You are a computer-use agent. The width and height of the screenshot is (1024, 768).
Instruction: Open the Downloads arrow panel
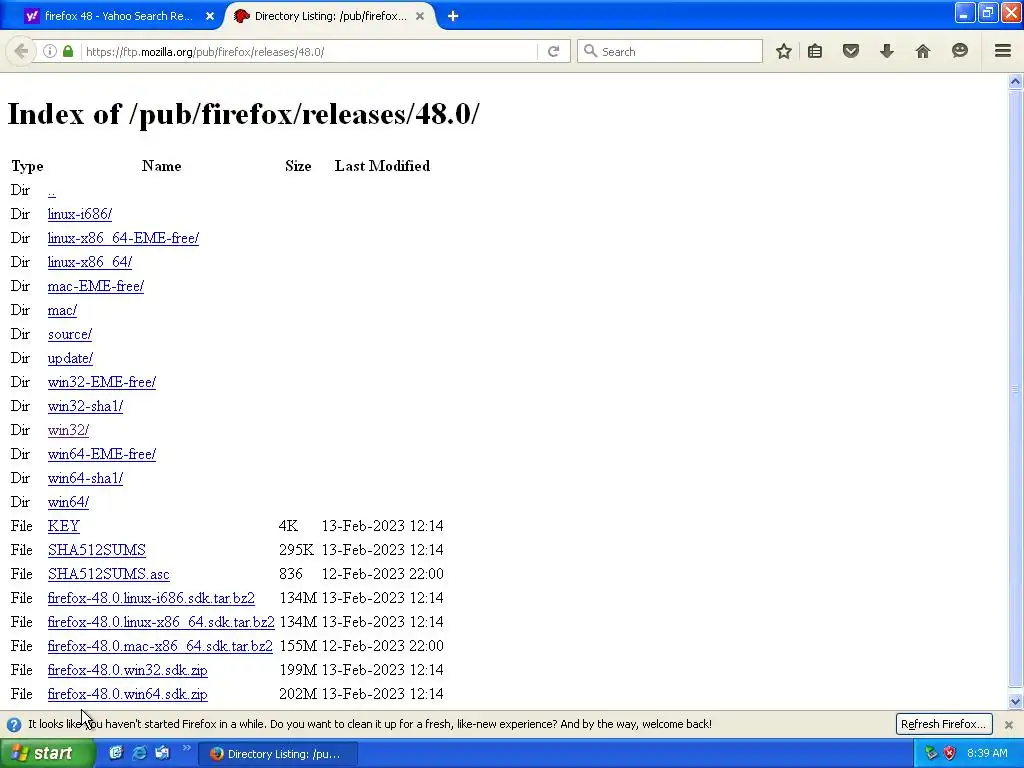click(886, 51)
